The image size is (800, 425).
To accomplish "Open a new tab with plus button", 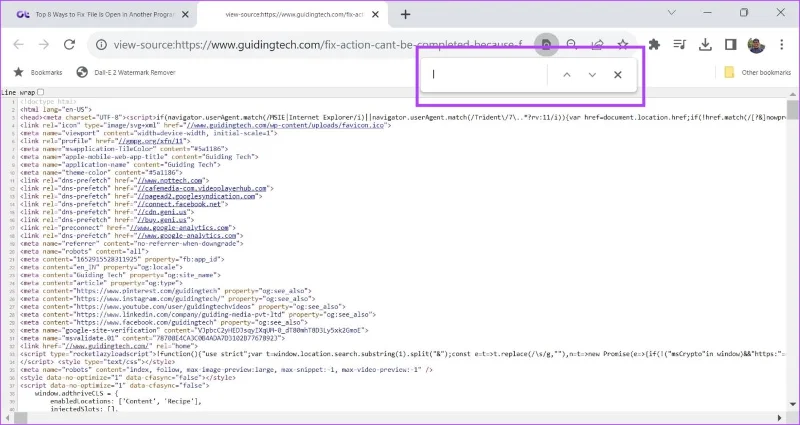I will tap(405, 15).
